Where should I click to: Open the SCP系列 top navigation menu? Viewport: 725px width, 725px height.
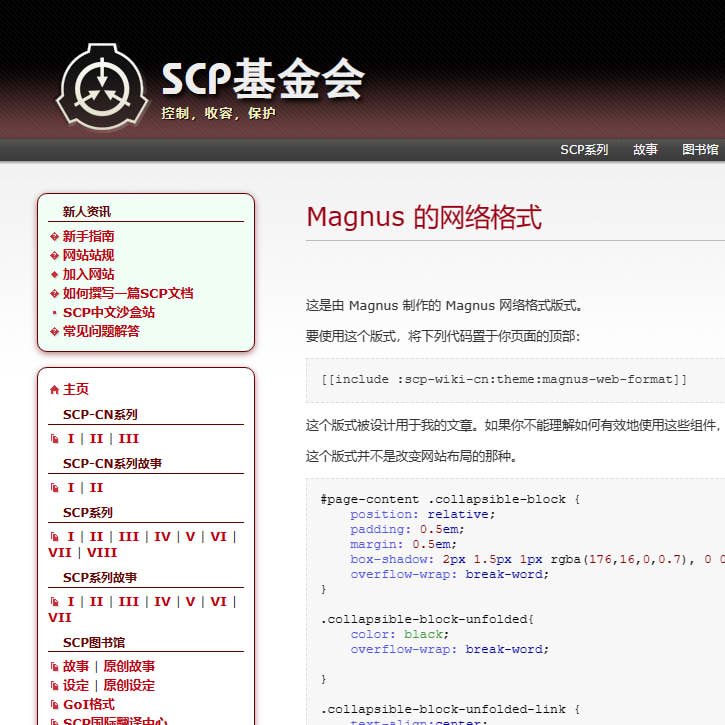(584, 150)
